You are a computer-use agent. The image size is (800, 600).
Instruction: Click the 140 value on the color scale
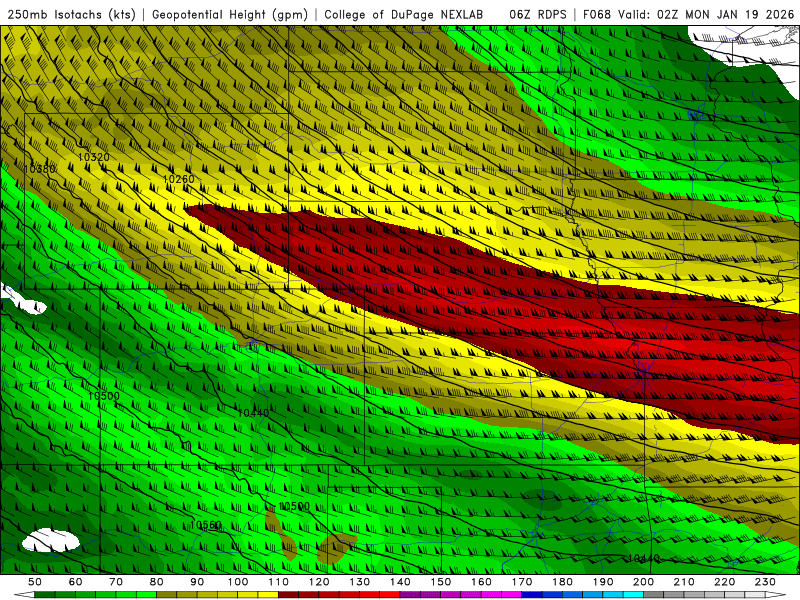tap(400, 582)
